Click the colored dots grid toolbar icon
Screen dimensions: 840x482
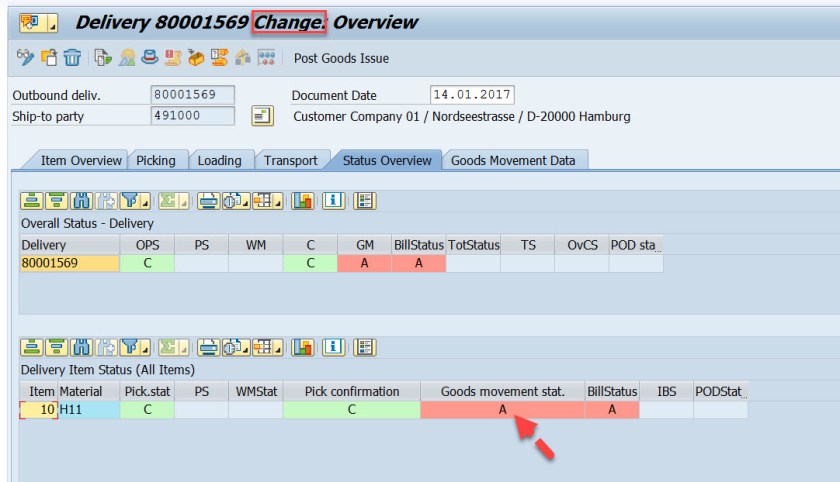point(266,57)
